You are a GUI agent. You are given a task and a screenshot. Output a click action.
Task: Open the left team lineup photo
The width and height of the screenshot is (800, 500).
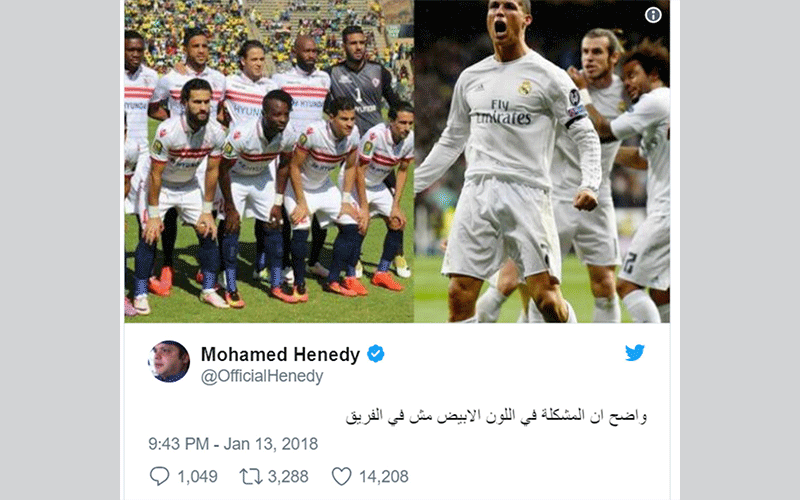coord(269,161)
